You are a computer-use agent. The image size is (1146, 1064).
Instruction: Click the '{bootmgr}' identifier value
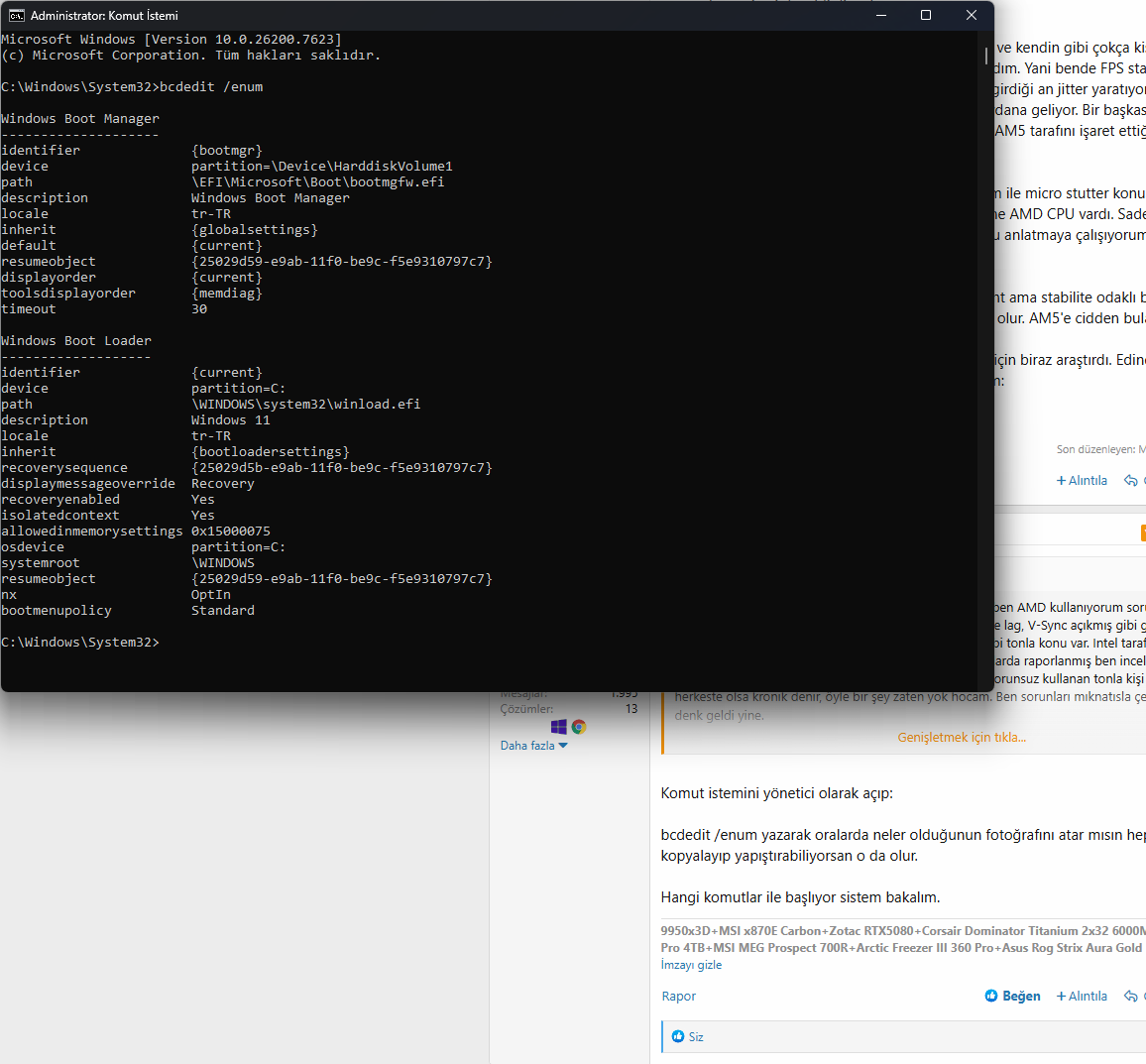pyautogui.click(x=227, y=151)
